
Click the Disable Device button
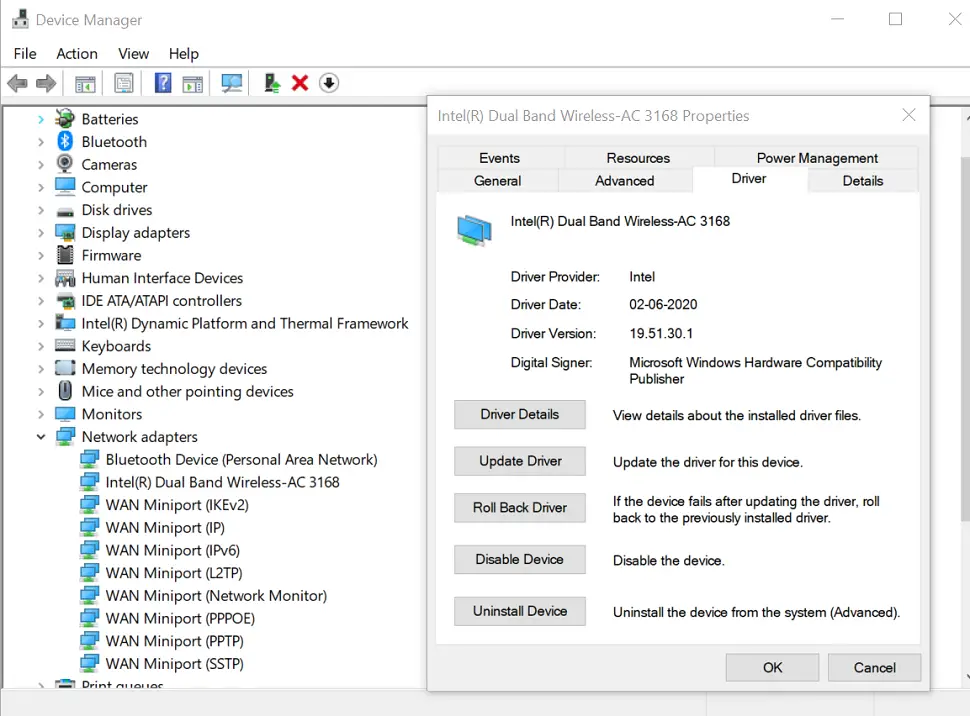pos(520,559)
